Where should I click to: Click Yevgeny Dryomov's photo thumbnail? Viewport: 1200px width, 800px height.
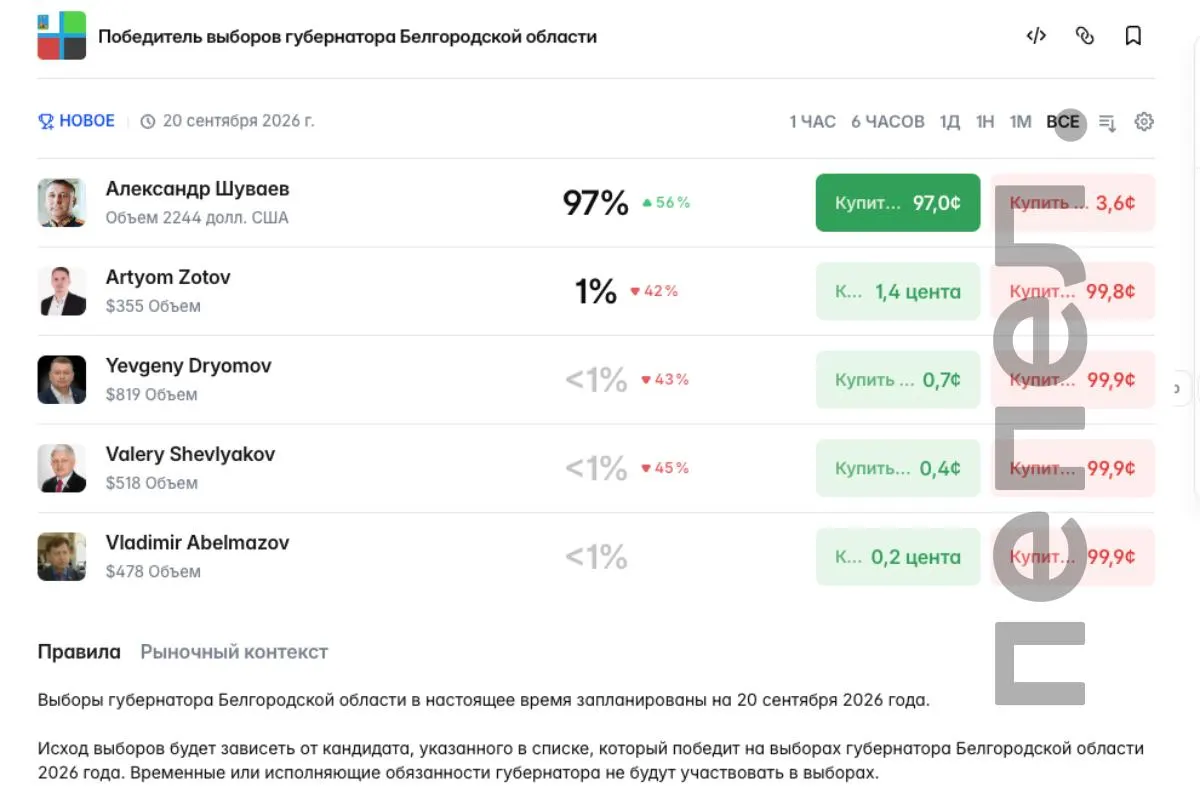(62, 380)
